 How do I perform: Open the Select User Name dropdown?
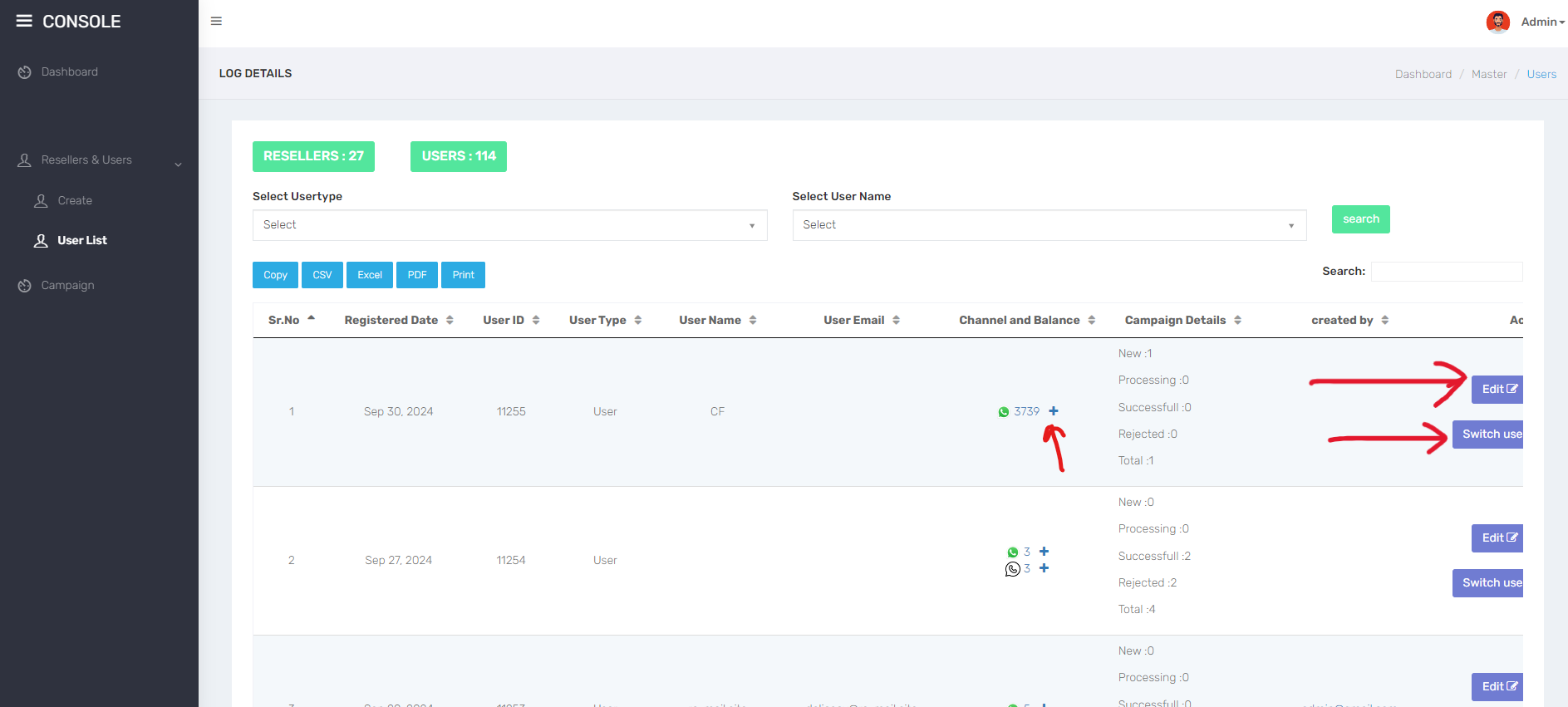coord(1049,225)
